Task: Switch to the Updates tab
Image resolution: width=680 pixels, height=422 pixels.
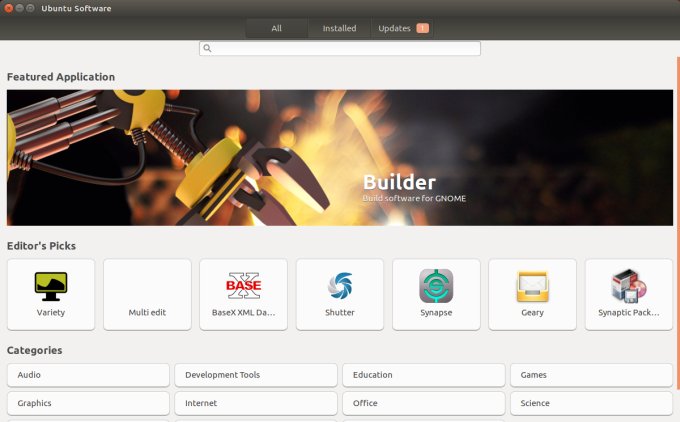Action: coord(402,28)
